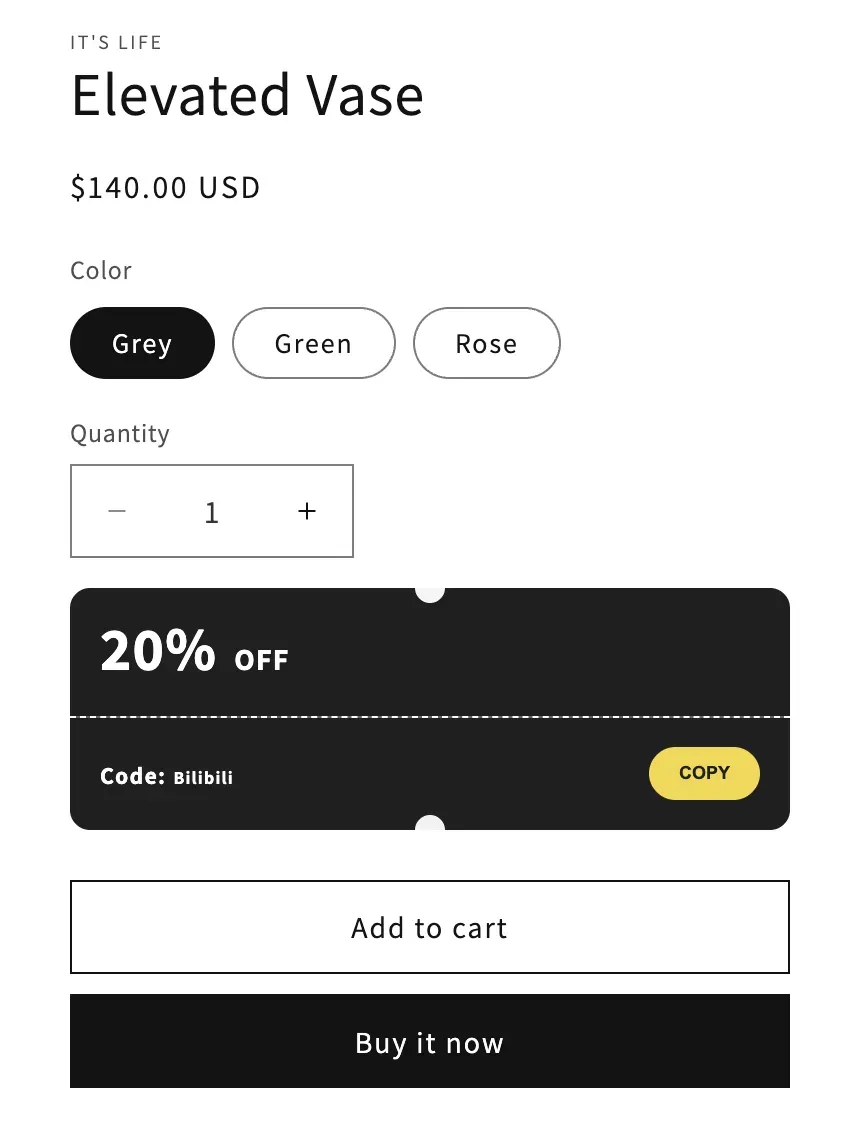Viewport: 858px width, 1130px height.
Task: Click the Bilibili coupon code text
Action: 203,777
